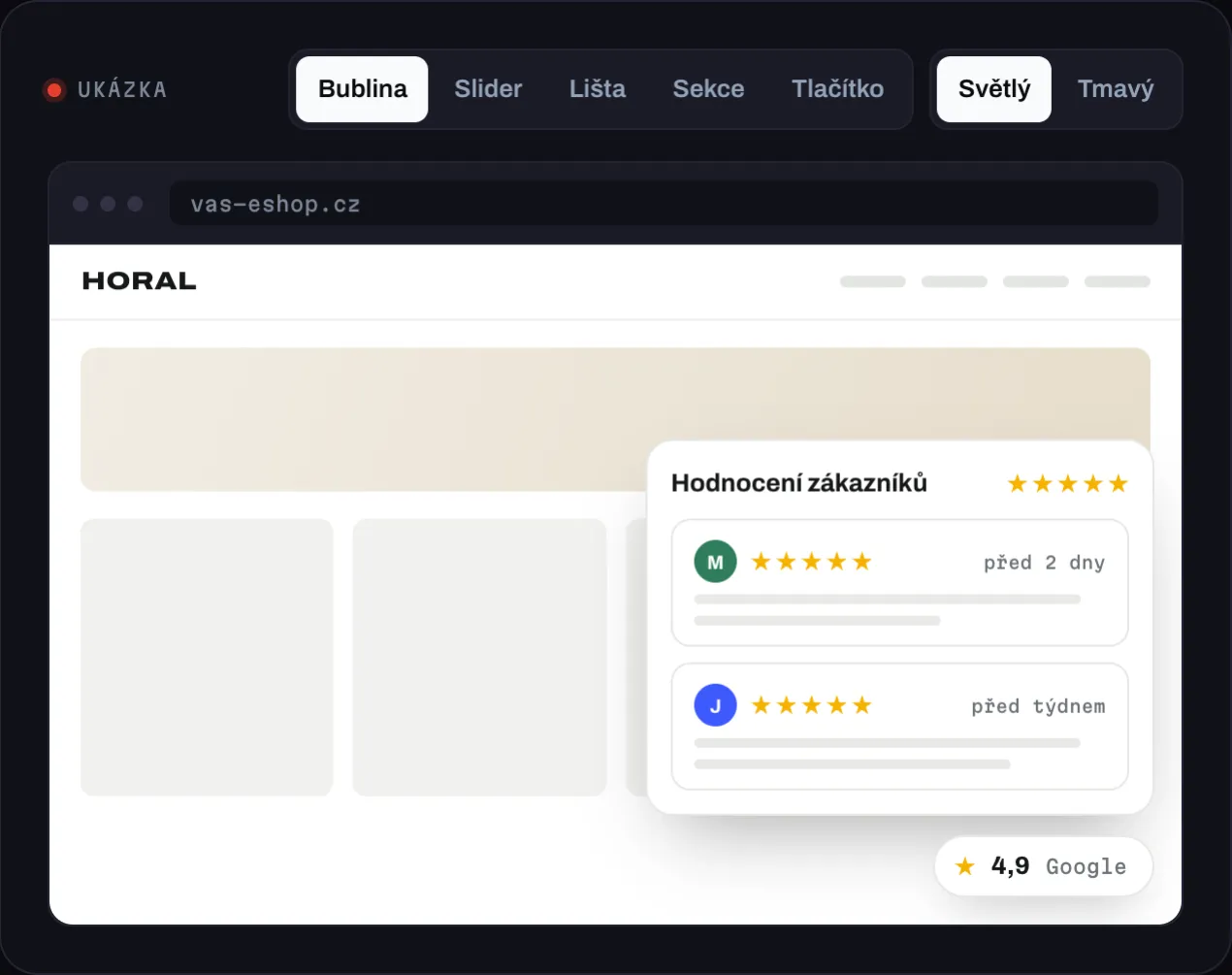Switch to the Tlačítko tab
This screenshot has width=1232, height=975.
[837, 89]
